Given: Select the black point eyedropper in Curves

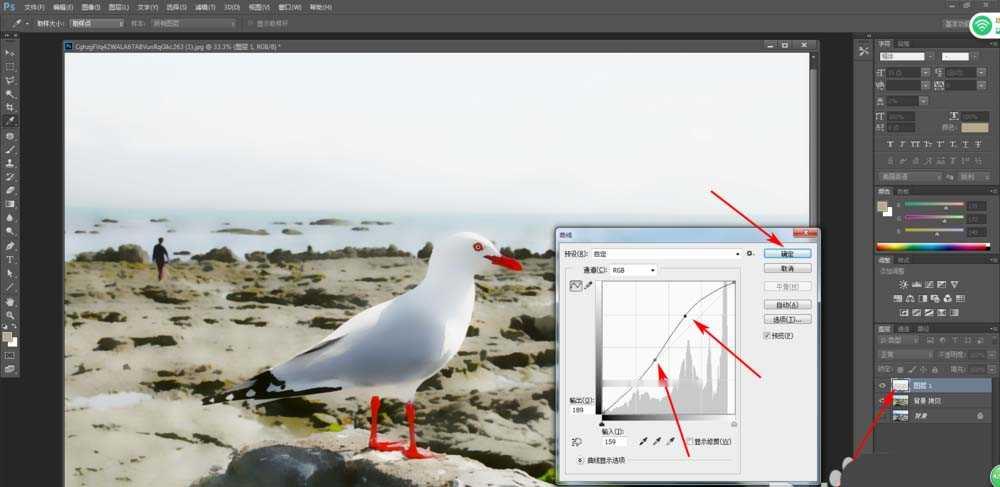Looking at the screenshot, I should tap(644, 441).
